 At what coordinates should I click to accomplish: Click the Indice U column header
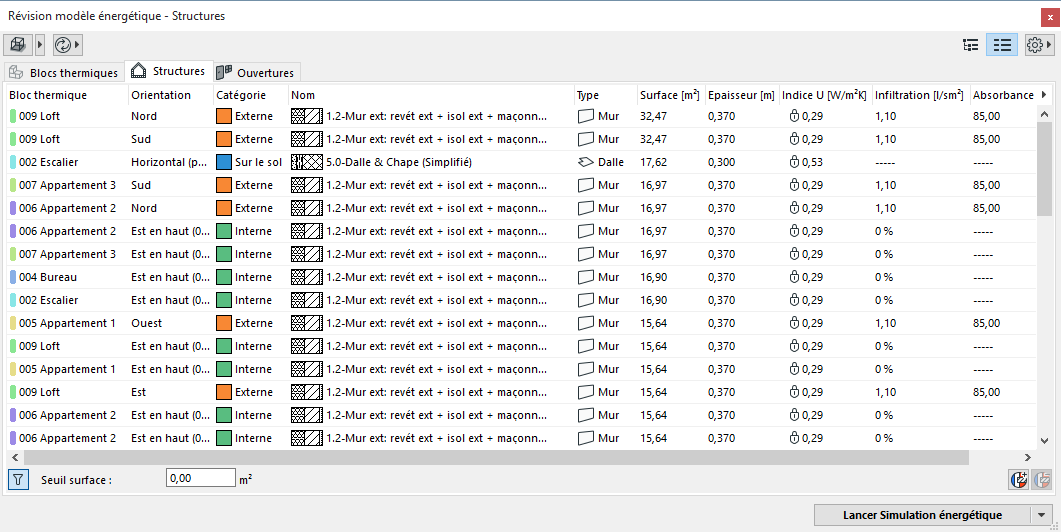point(825,95)
